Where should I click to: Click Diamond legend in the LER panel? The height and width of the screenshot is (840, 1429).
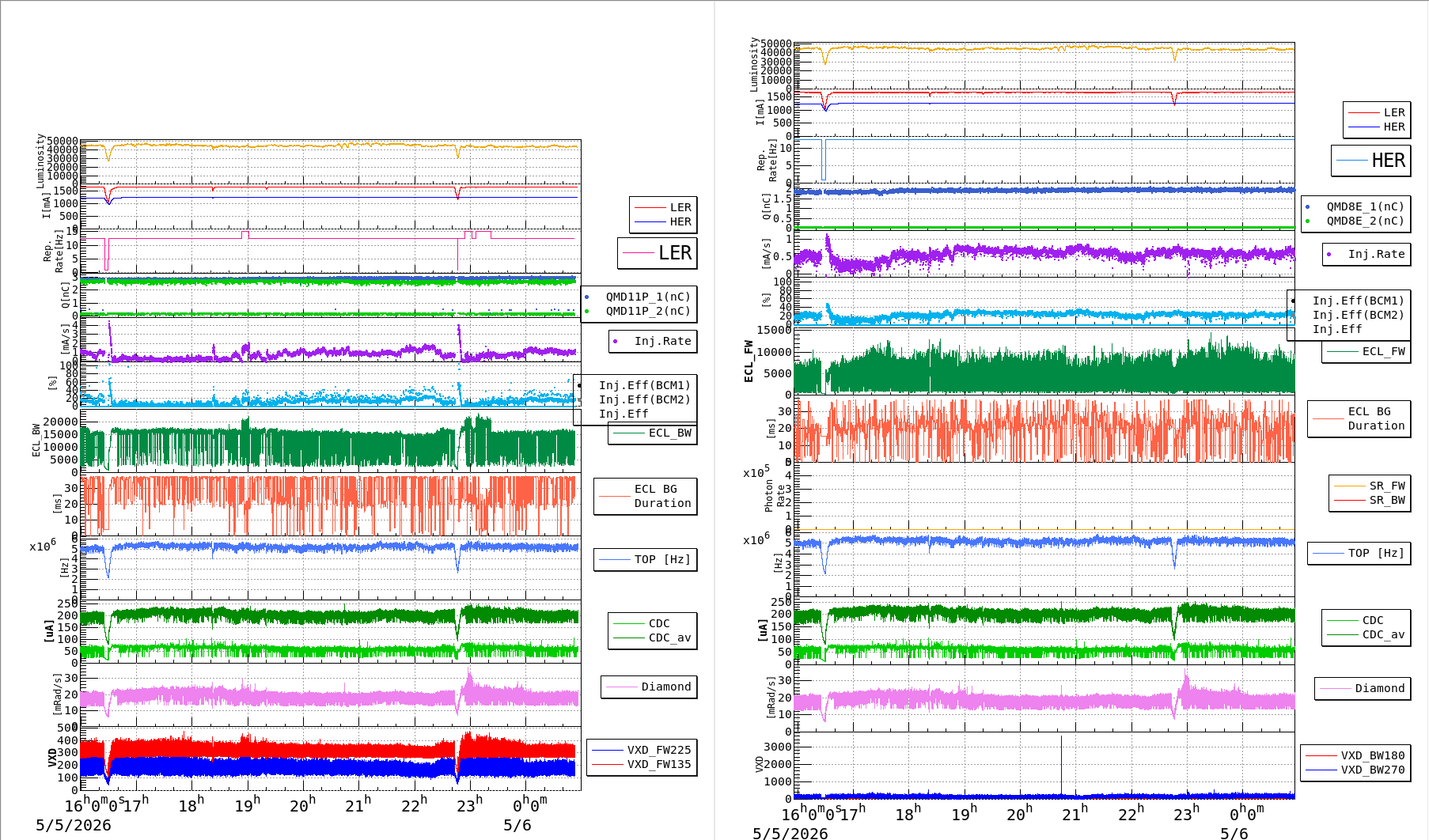pos(649,687)
